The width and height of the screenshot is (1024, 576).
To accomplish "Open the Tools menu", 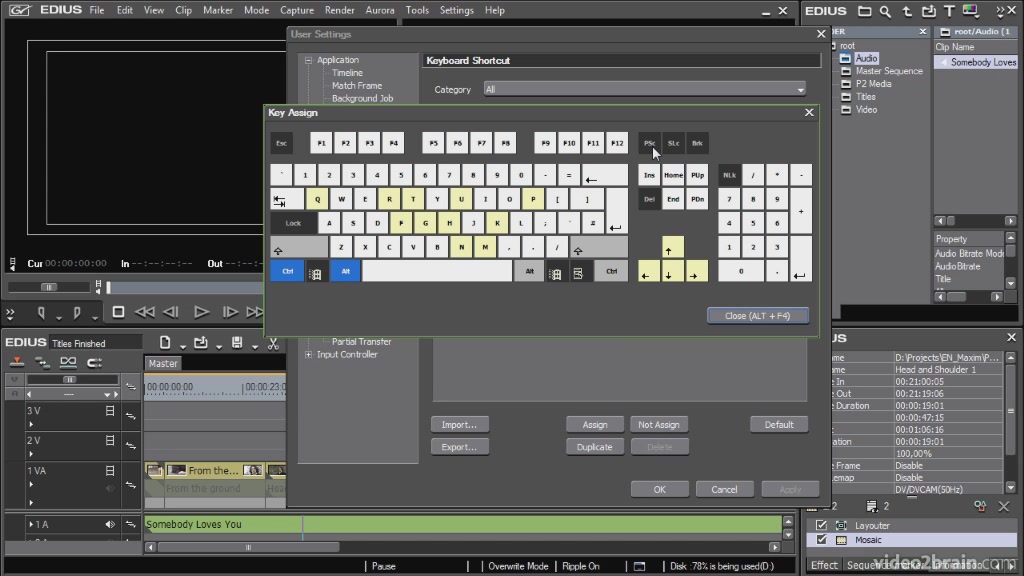I will [417, 10].
